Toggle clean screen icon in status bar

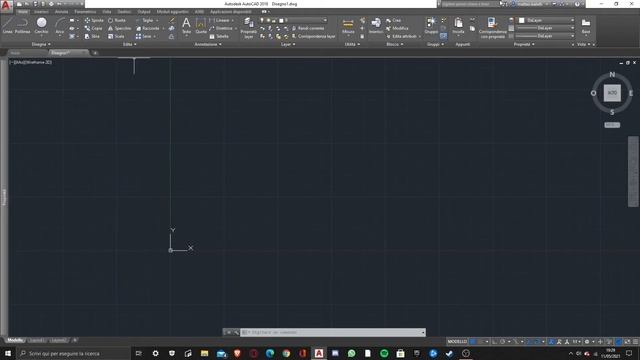click(x=627, y=342)
